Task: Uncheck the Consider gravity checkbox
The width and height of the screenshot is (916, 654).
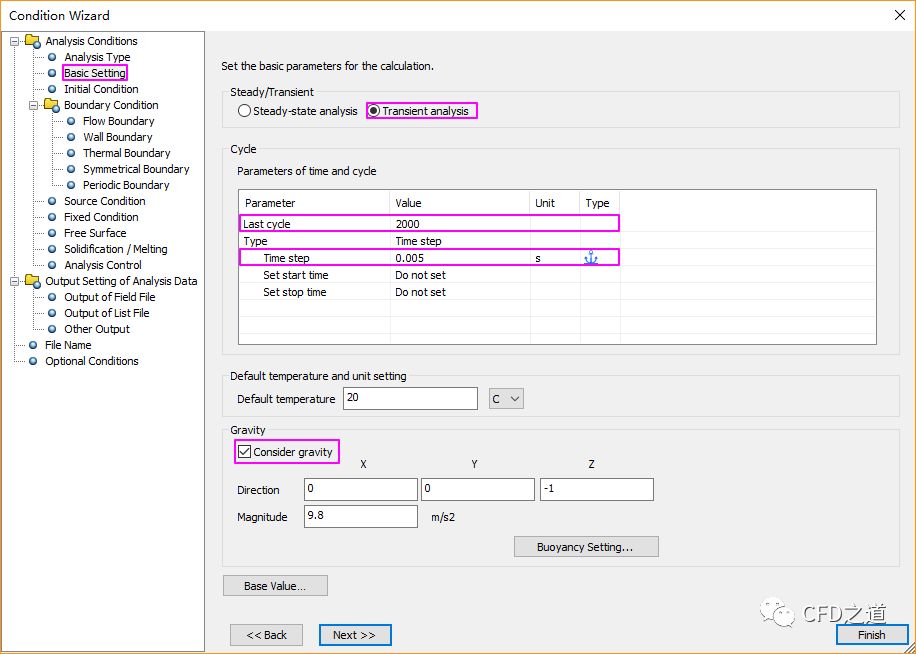Action: coord(245,452)
